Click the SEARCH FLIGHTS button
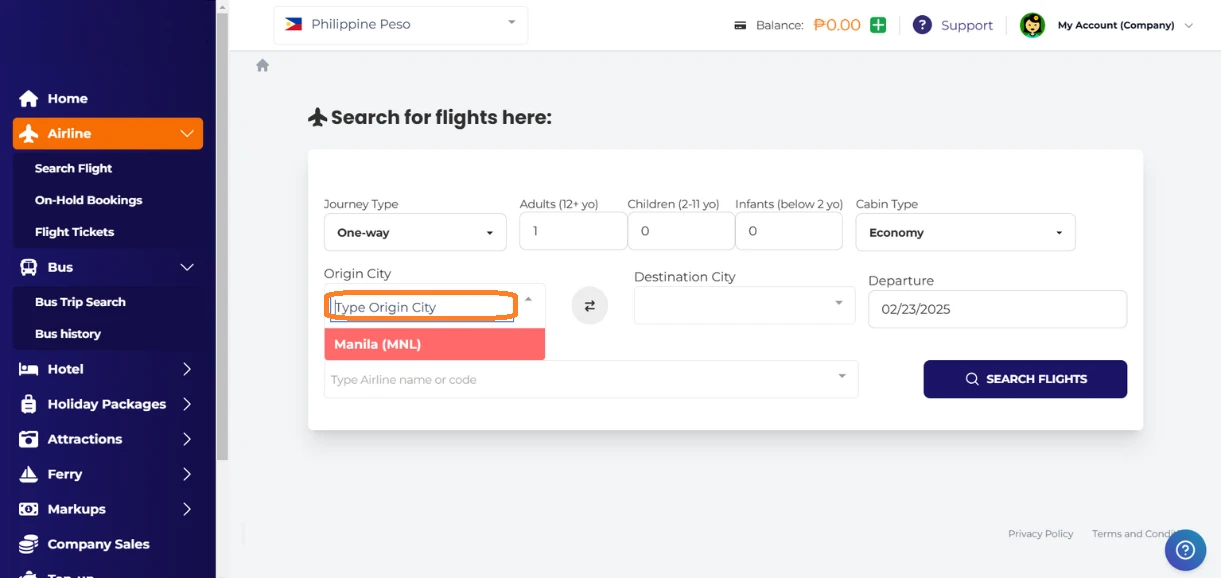This screenshot has width=1221, height=578. click(x=1025, y=379)
